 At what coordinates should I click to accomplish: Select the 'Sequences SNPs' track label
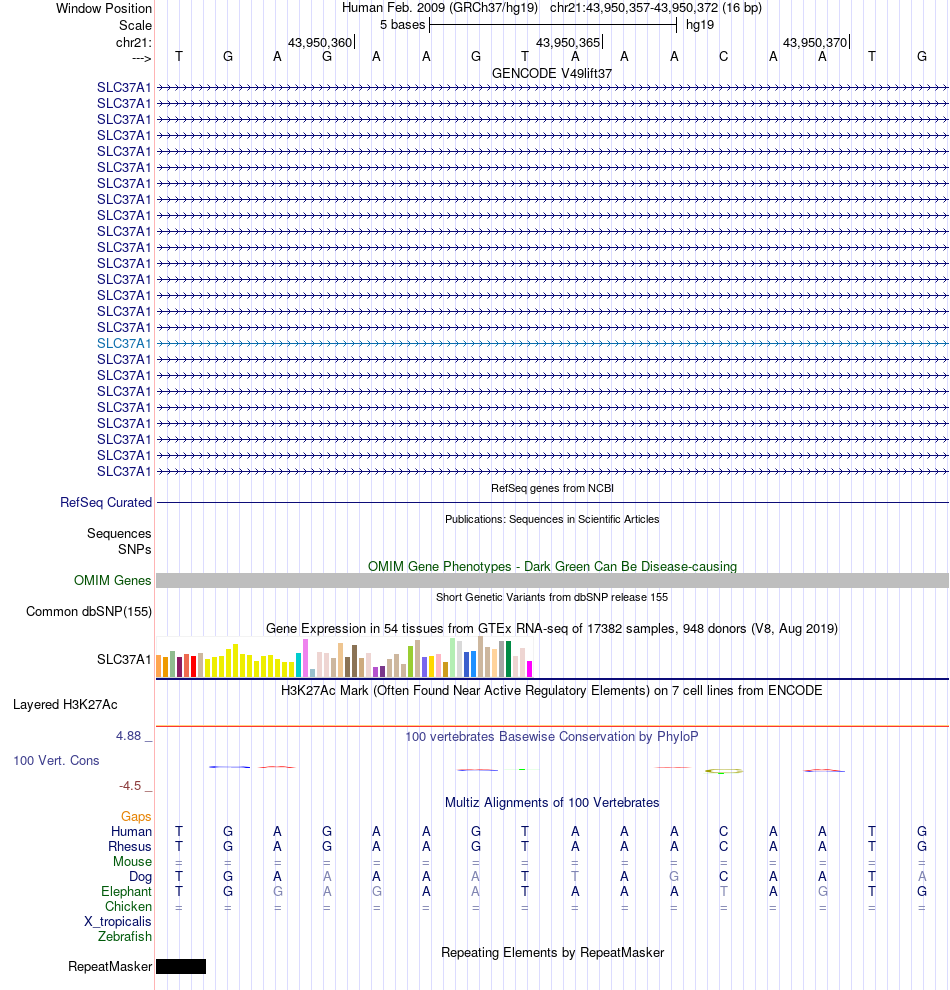click(119, 541)
